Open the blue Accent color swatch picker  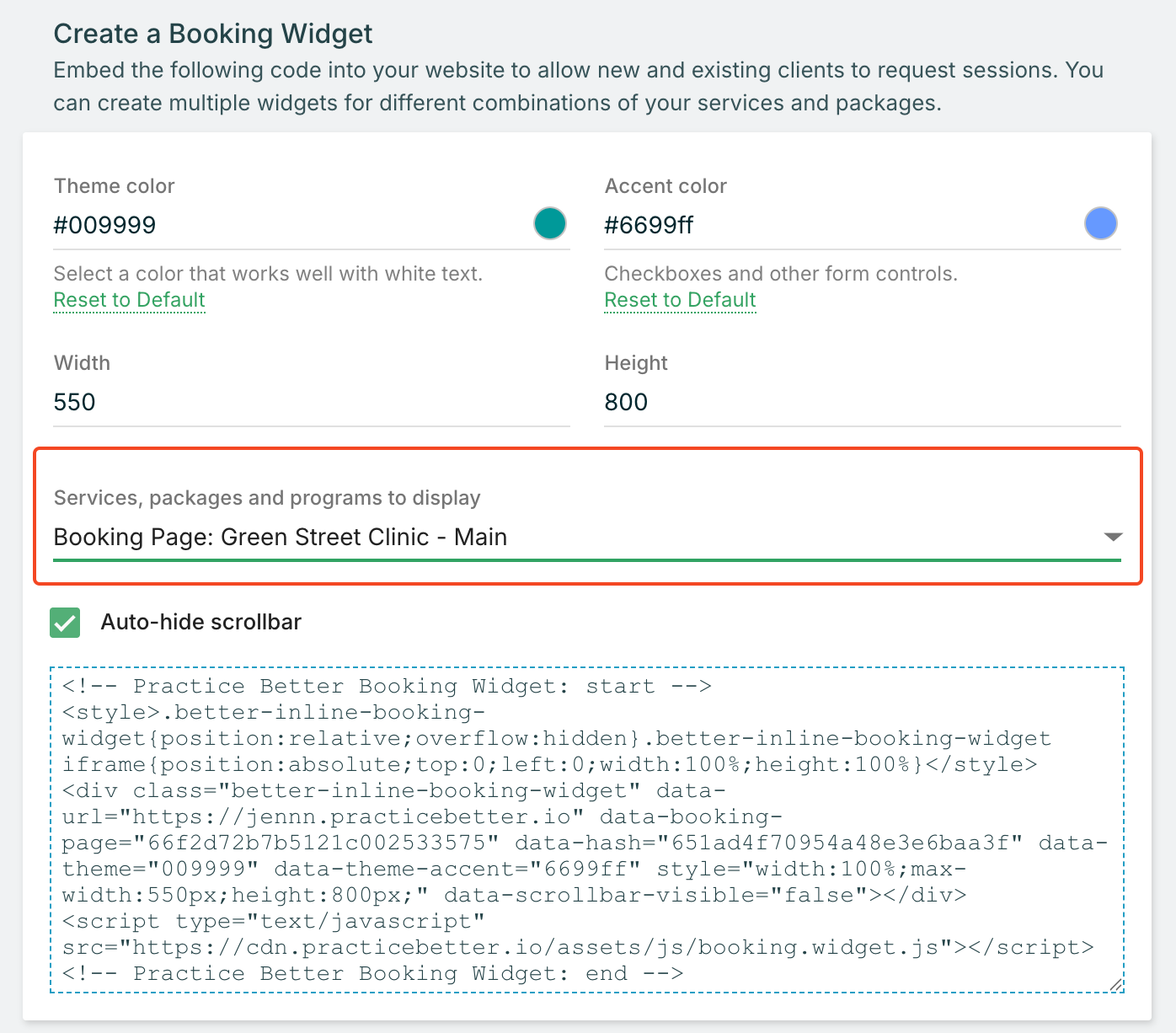pyautogui.click(x=1100, y=224)
